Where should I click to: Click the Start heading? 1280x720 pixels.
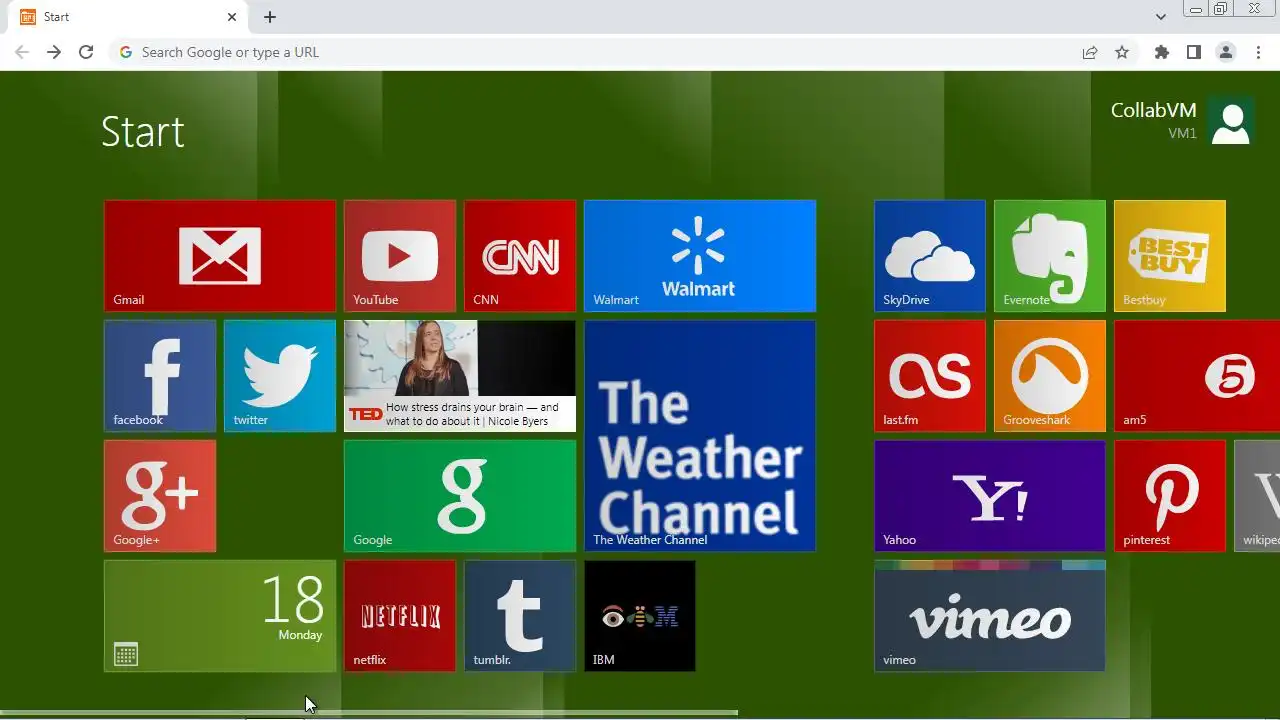143,132
